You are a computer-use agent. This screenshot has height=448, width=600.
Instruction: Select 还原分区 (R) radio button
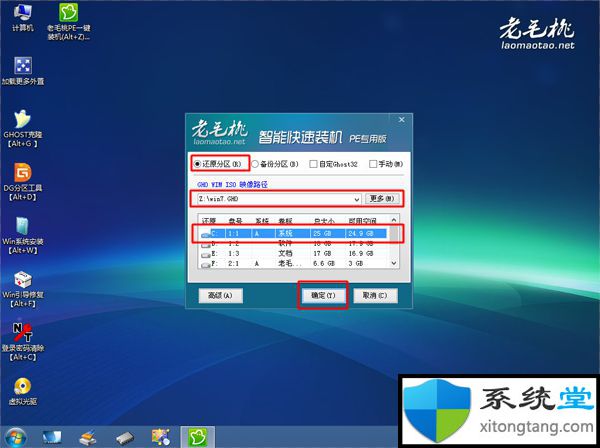tap(197, 164)
